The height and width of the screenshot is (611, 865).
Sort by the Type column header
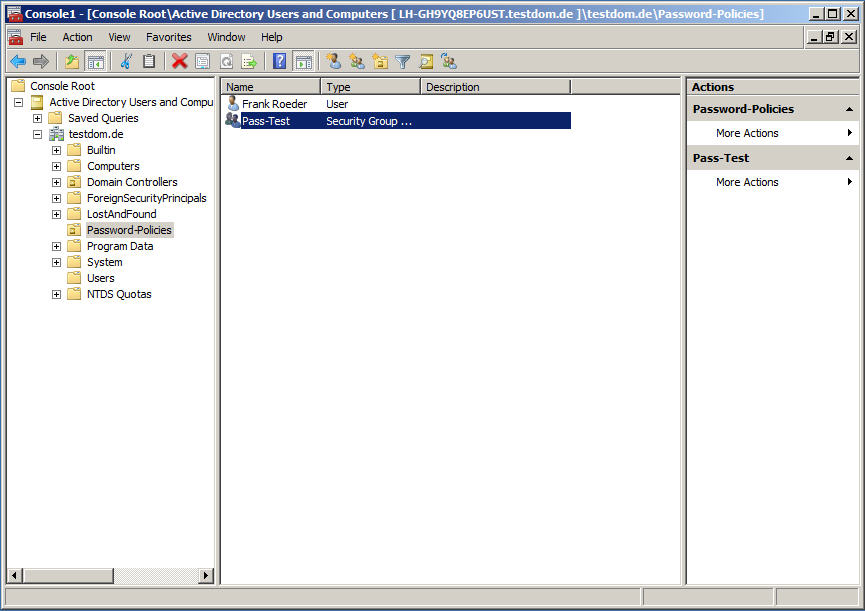coord(371,87)
